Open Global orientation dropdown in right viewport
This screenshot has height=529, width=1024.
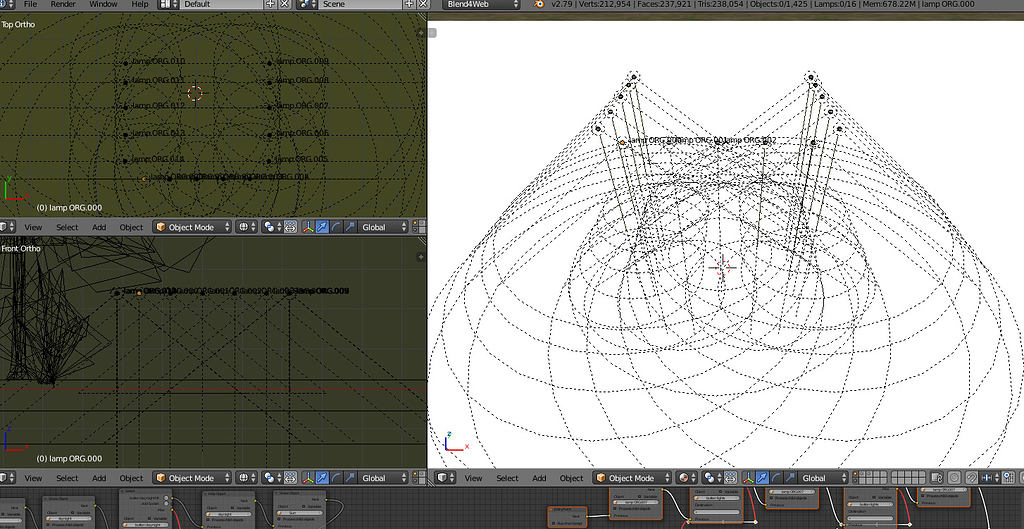click(x=824, y=478)
